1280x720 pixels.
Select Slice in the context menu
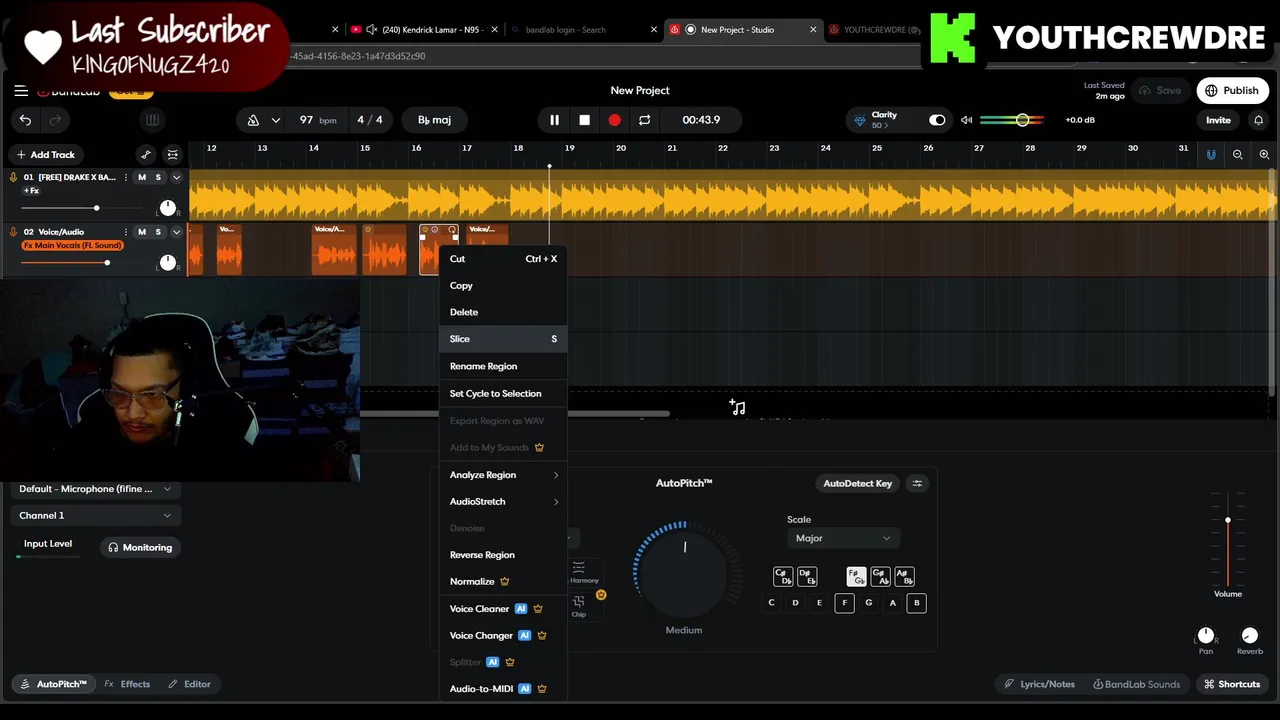tap(503, 339)
